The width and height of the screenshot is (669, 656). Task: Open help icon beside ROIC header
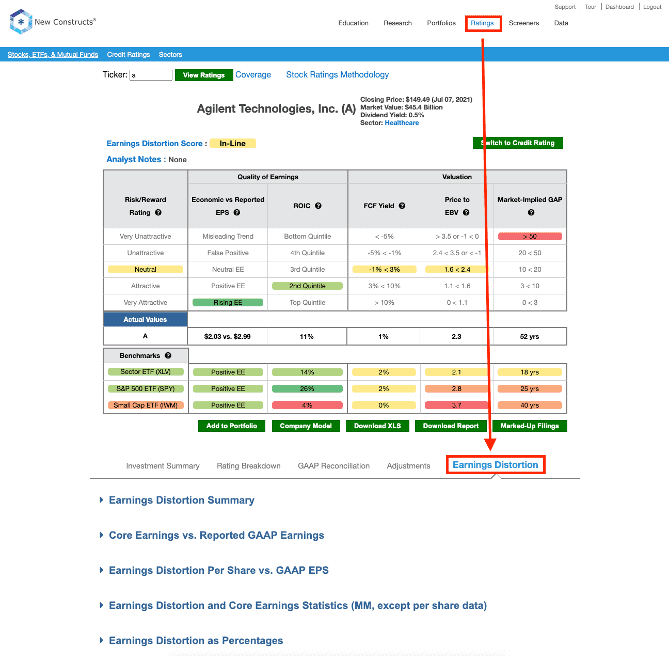(x=318, y=206)
